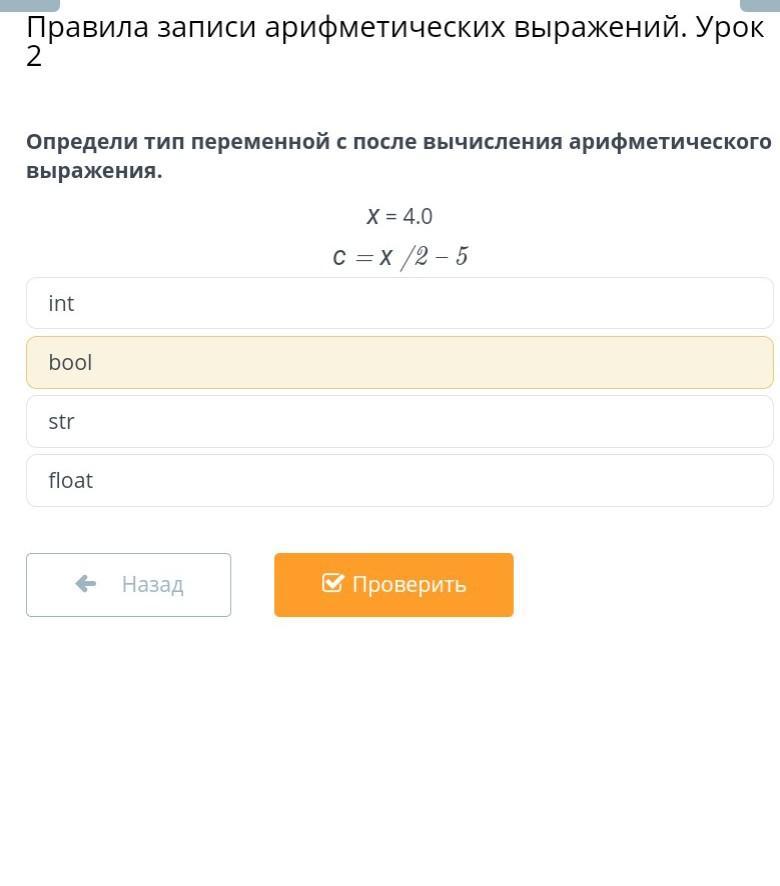Select the int answer option

coord(400,303)
